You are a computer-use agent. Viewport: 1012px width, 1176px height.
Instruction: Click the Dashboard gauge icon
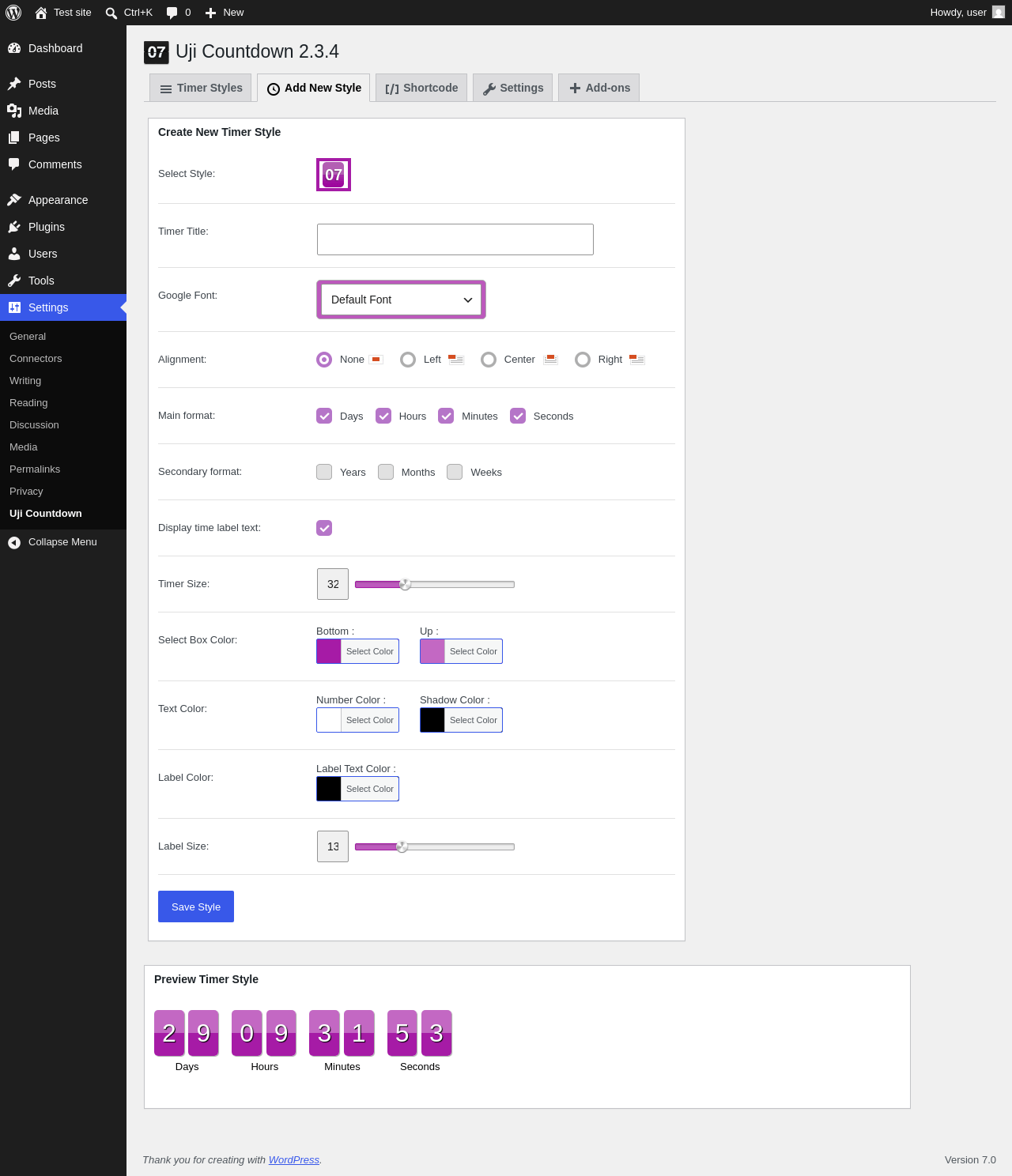click(x=14, y=48)
